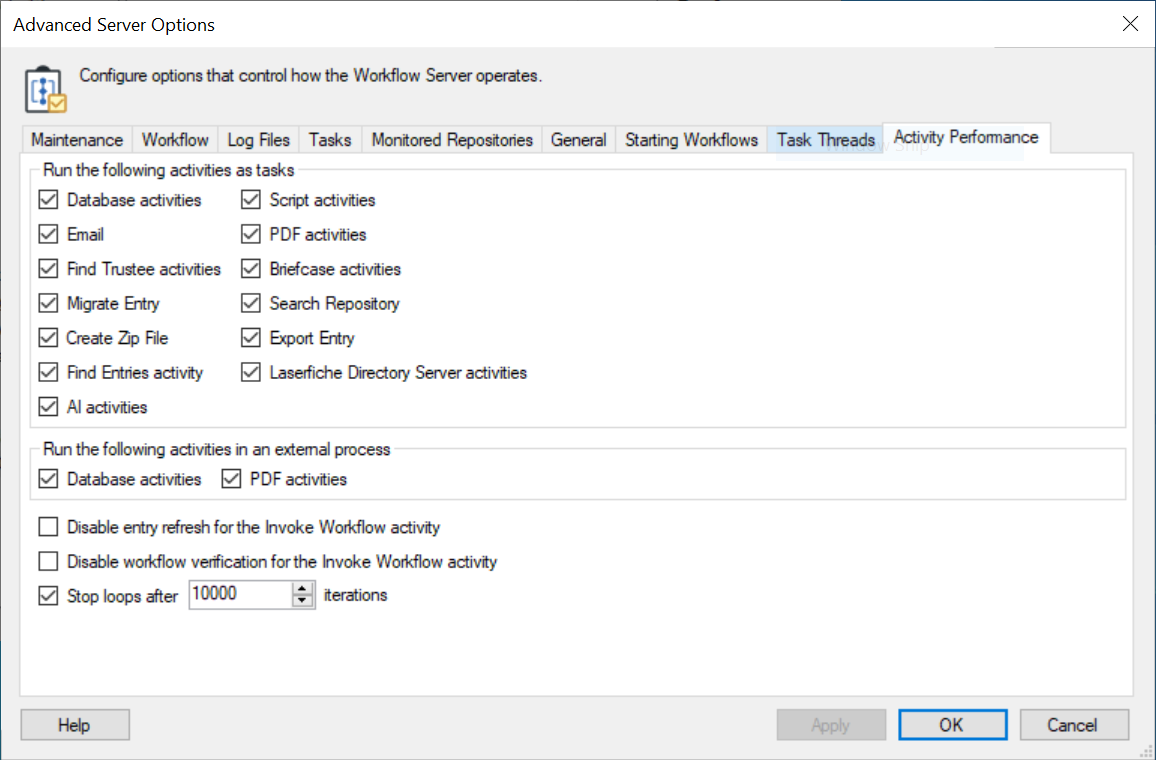Check Disable workflow verification for Invoke Workflow

(48, 562)
